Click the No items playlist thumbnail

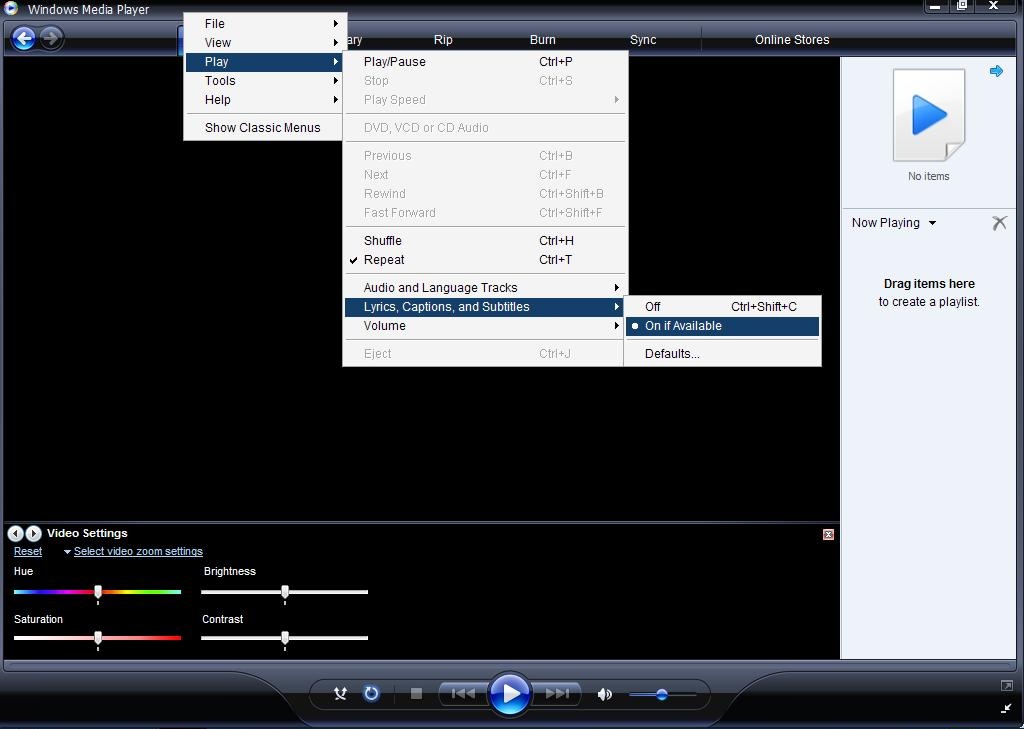(929, 116)
